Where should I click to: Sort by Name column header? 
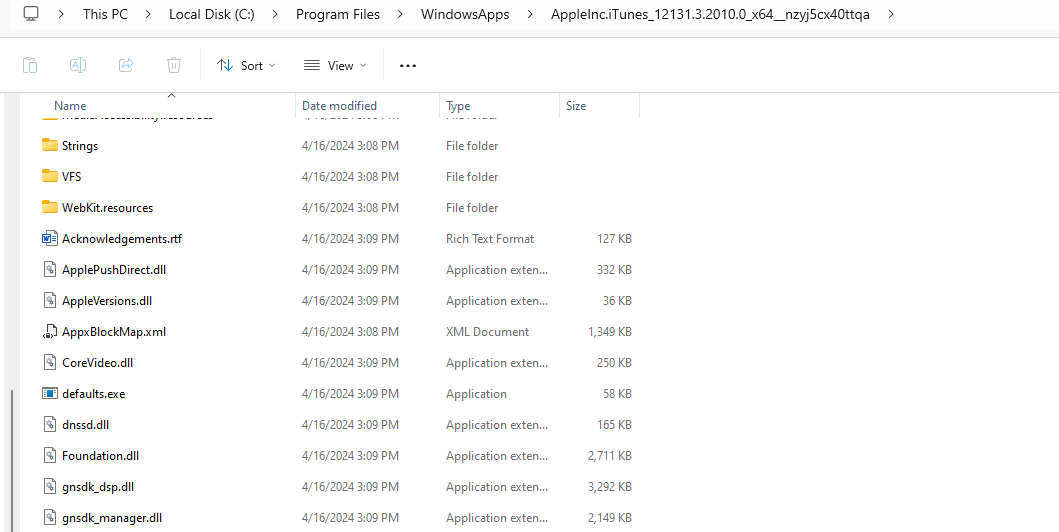[x=70, y=105]
